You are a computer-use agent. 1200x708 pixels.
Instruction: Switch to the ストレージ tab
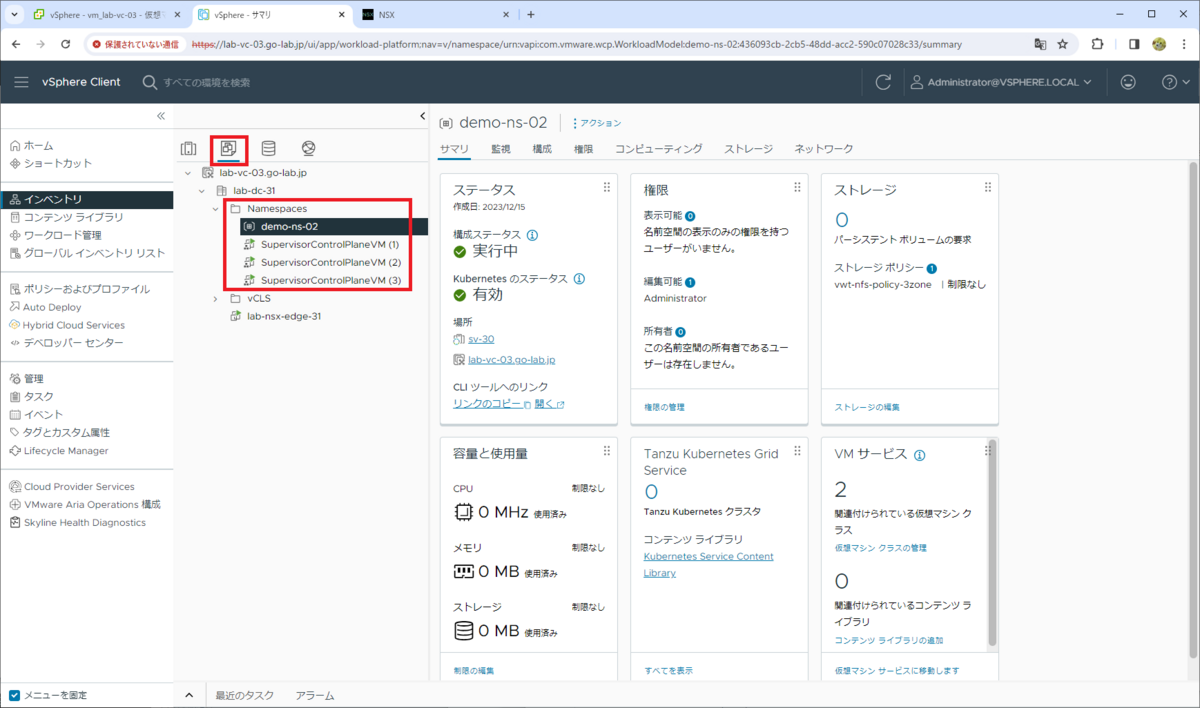tap(748, 149)
